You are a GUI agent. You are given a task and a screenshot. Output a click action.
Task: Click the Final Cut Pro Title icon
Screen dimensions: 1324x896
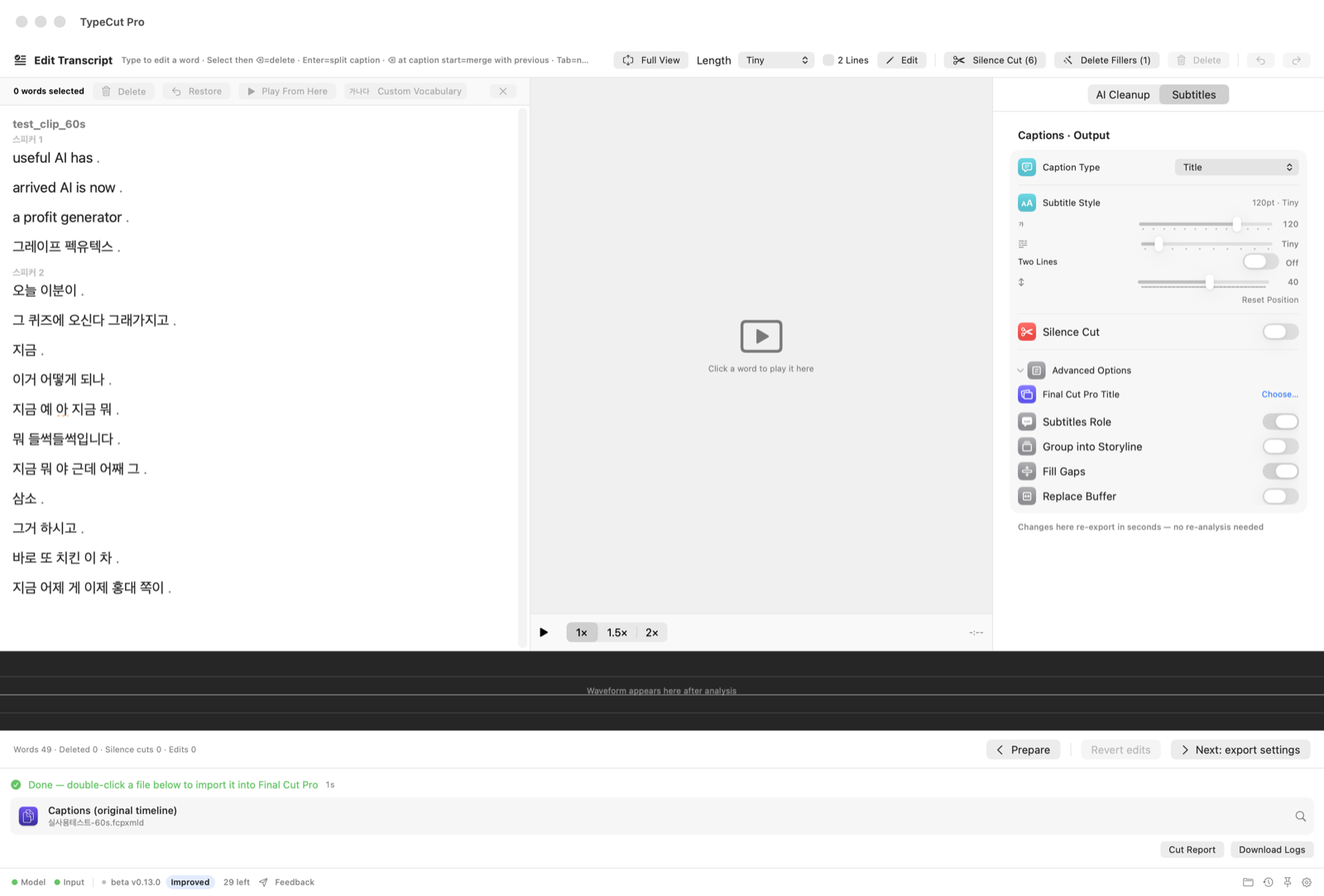tap(1027, 395)
